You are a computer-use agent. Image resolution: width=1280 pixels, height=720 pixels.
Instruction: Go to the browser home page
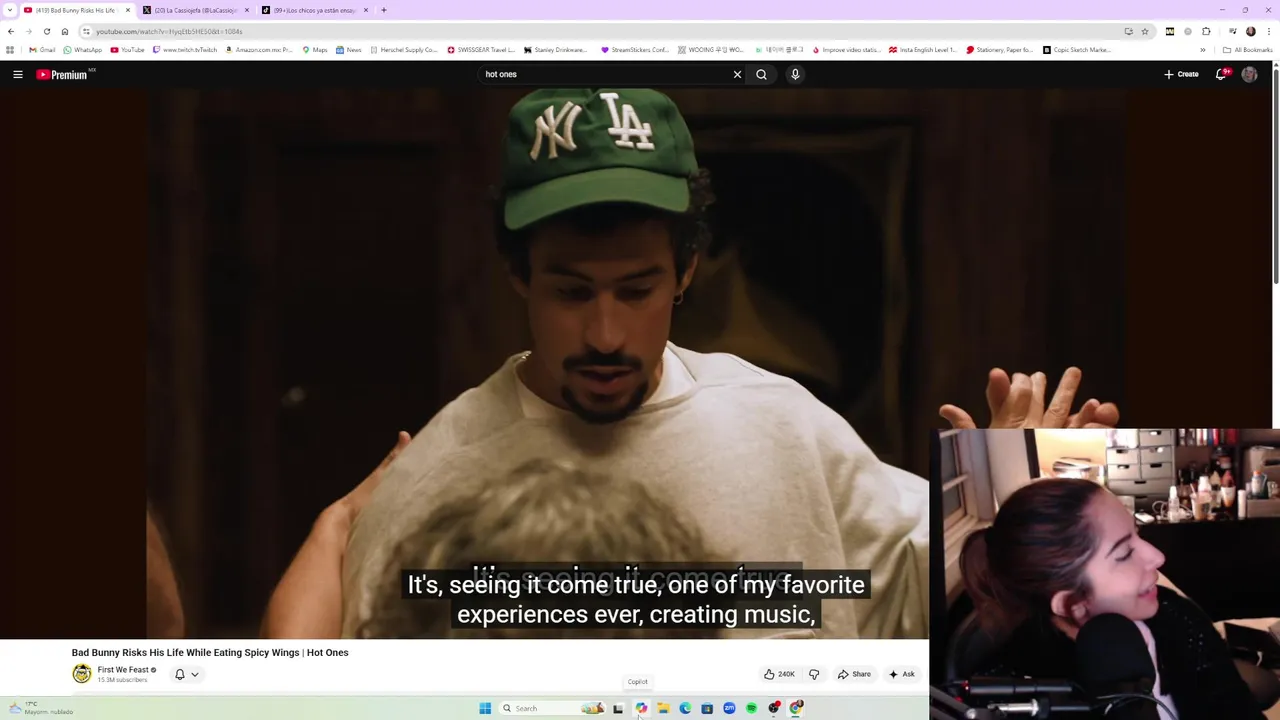(x=65, y=31)
